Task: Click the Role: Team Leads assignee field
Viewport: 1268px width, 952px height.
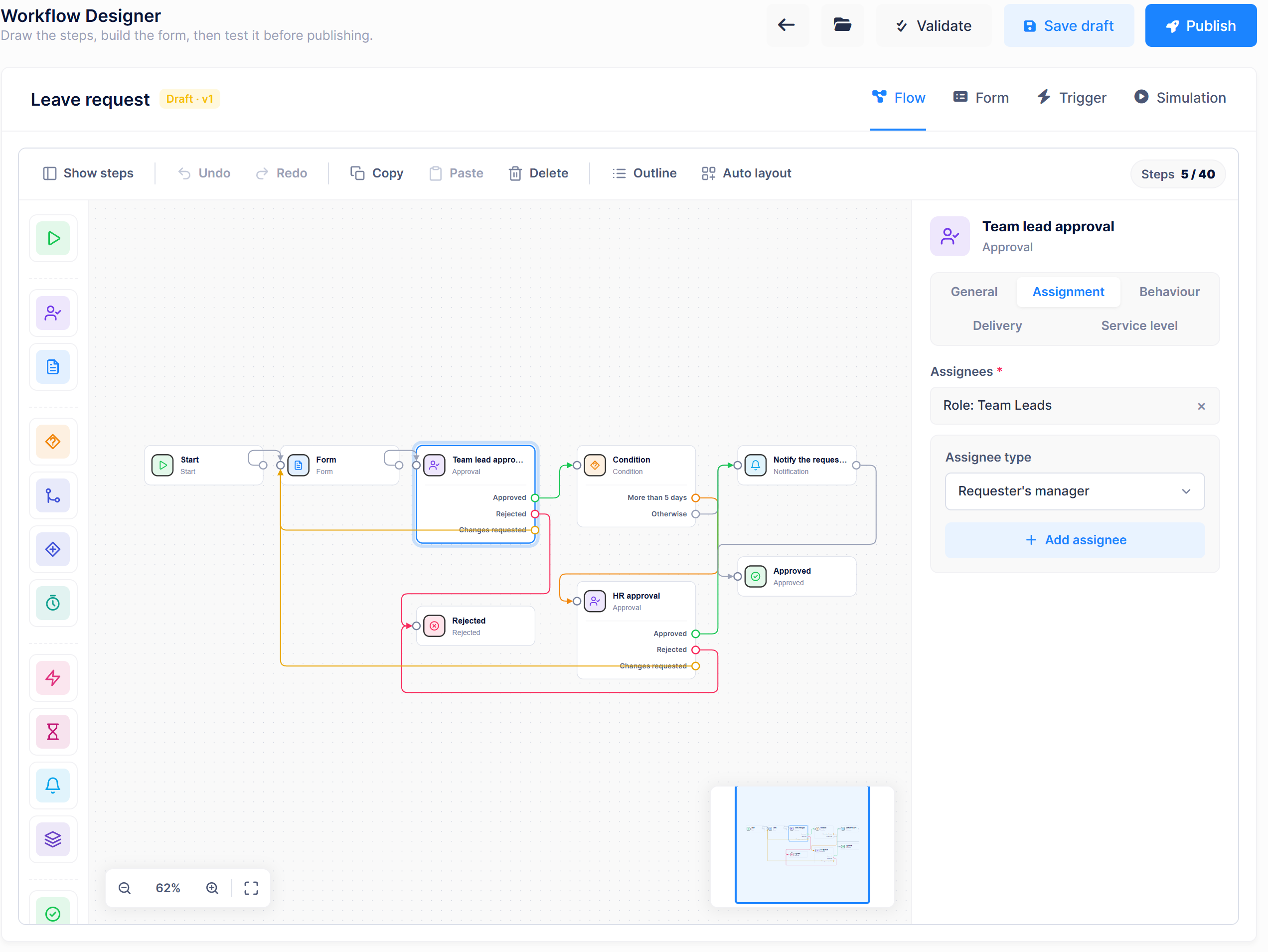Action: (x=1074, y=406)
